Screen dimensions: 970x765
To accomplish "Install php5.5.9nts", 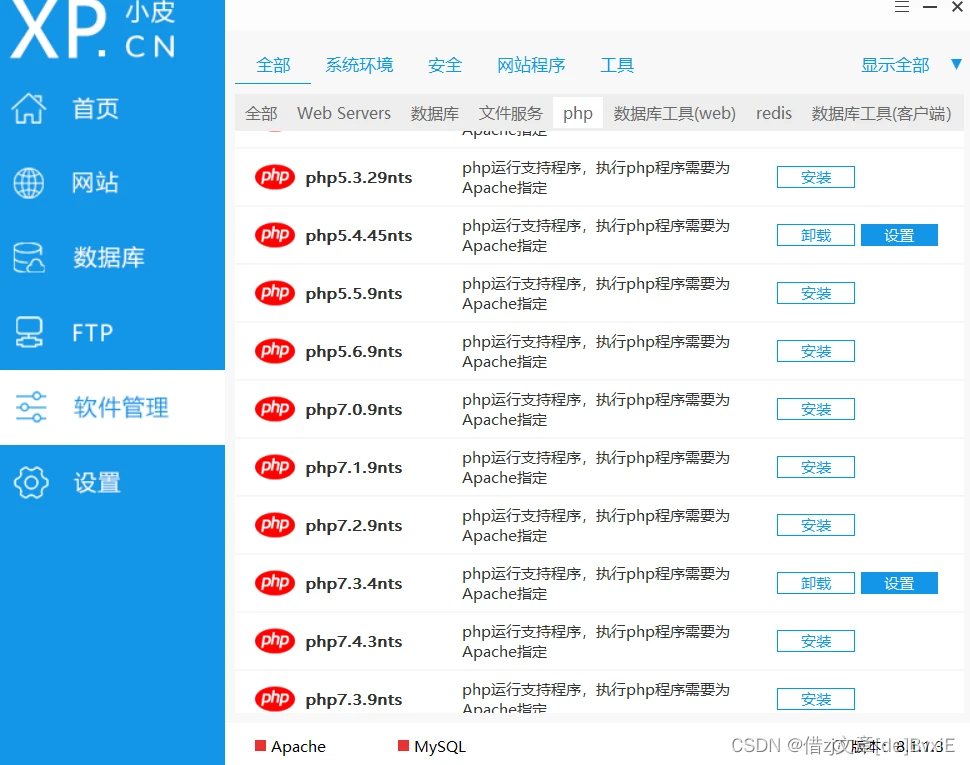I will (x=815, y=293).
